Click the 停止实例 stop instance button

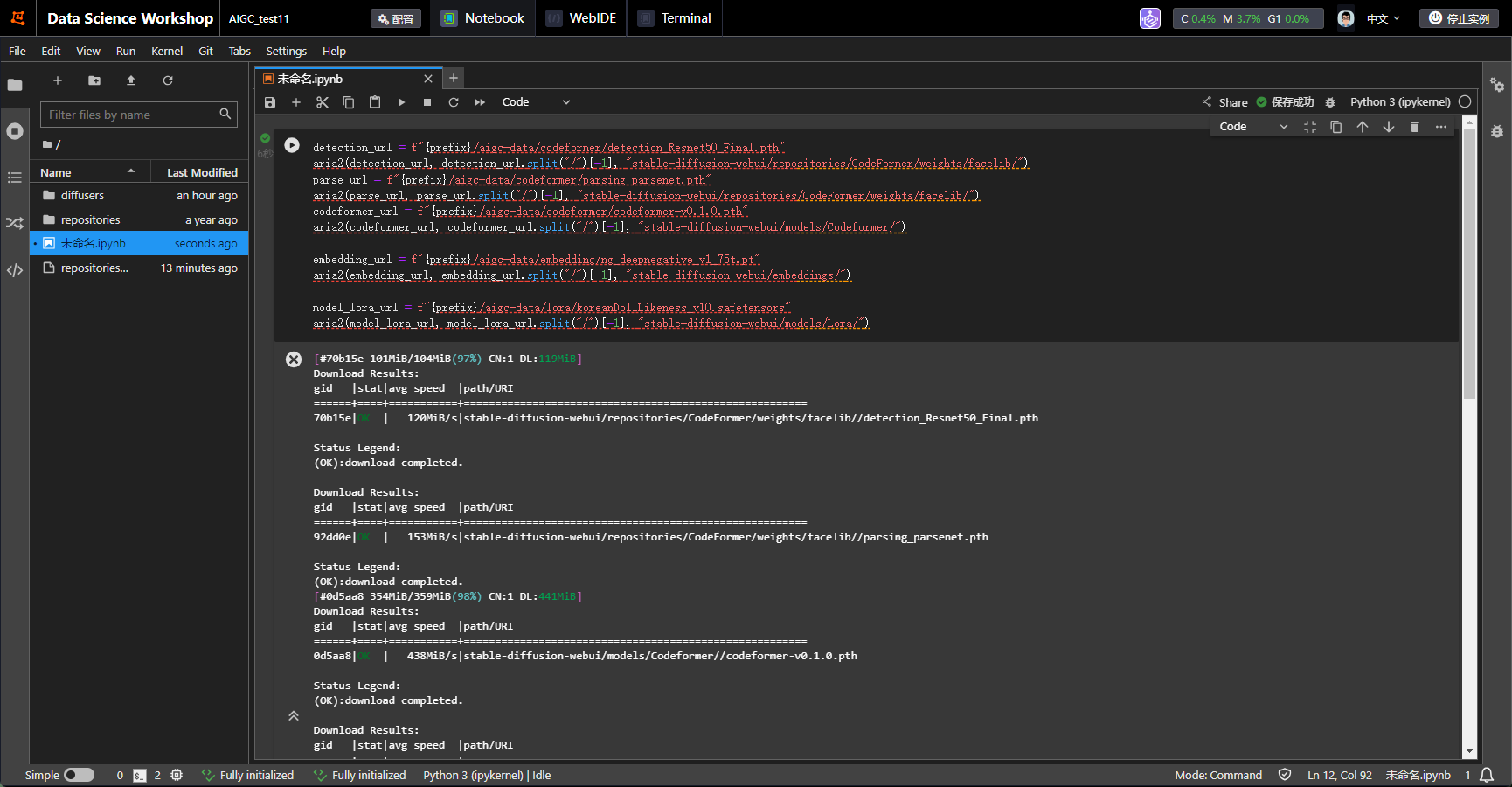coord(1459,18)
